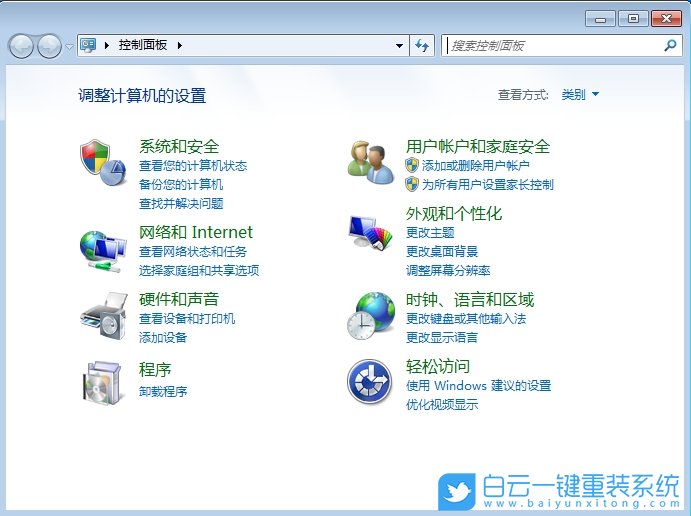Screen dimensions: 691x516
Task: Open 程序 category heading
Action: pyautogui.click(x=155, y=369)
